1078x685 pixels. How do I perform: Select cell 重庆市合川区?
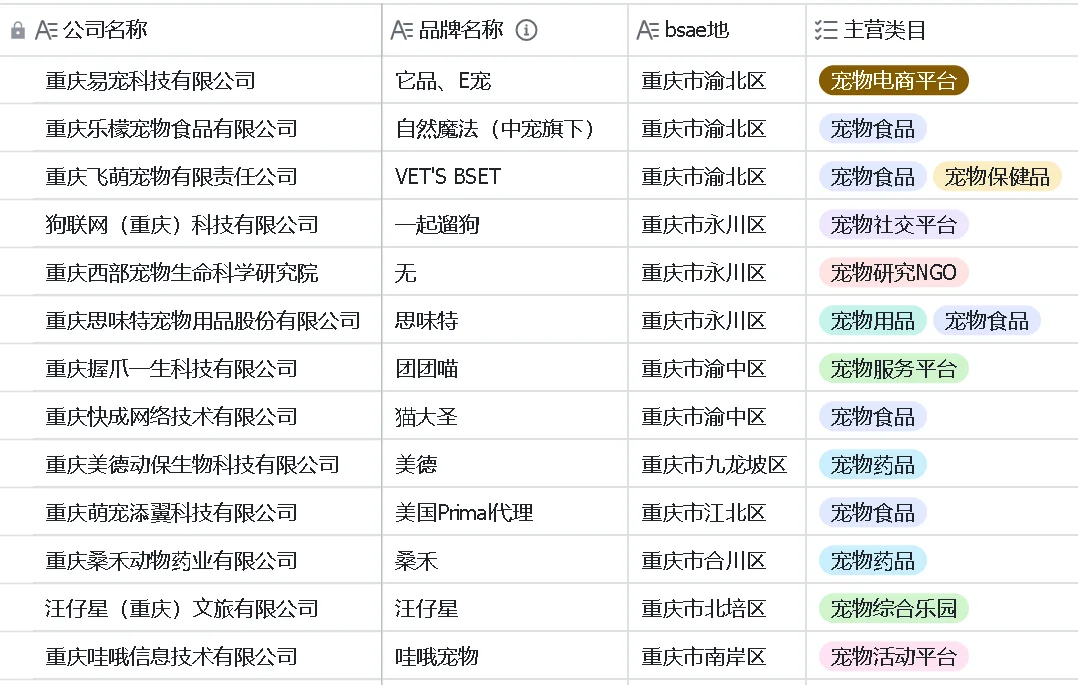coord(716,561)
